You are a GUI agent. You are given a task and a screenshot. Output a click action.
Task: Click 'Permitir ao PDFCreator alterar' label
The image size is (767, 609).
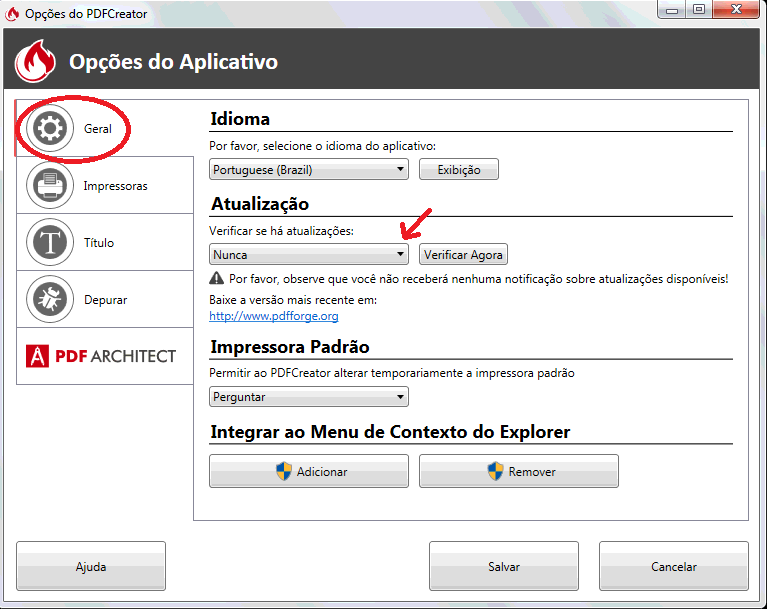coord(392,373)
